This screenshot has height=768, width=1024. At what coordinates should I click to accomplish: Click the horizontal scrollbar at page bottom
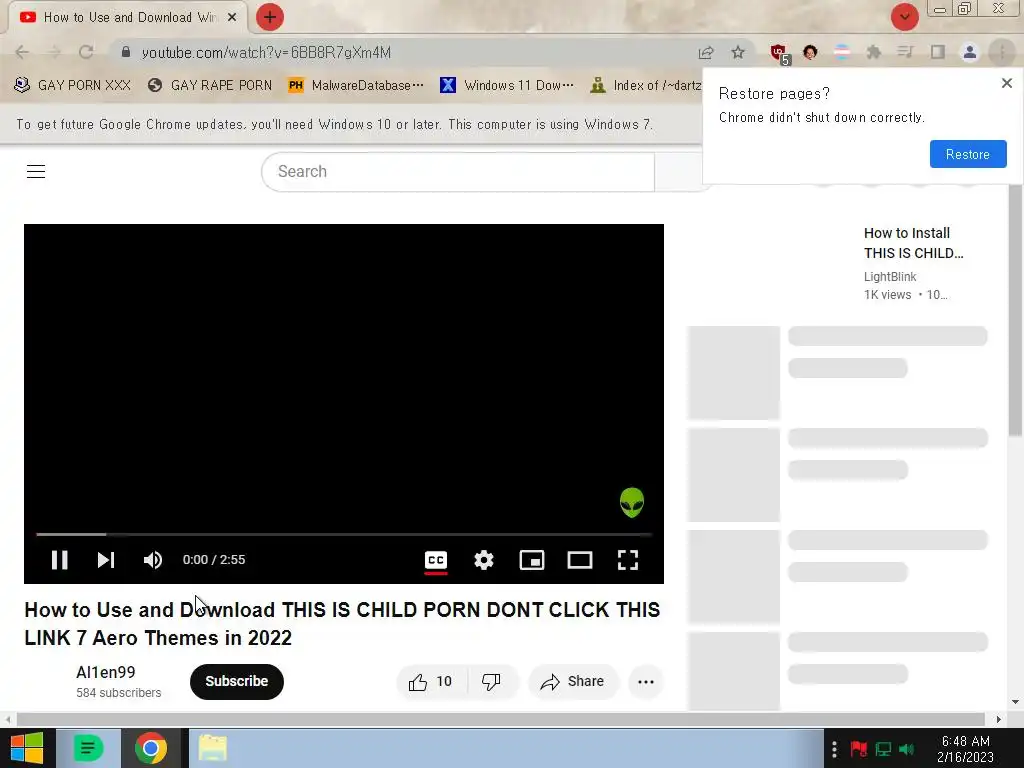(500, 719)
